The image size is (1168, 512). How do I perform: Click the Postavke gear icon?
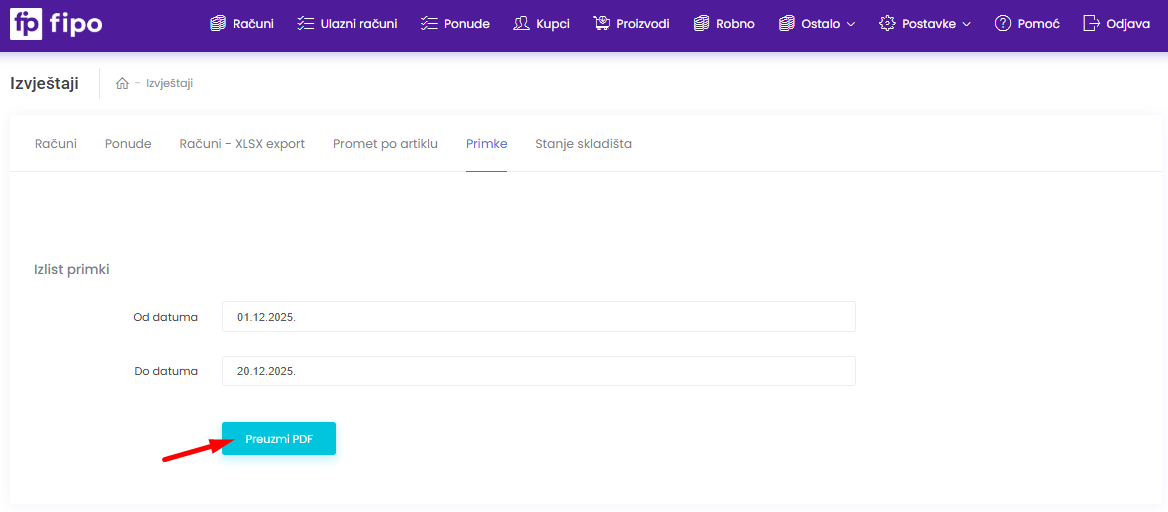tap(886, 24)
